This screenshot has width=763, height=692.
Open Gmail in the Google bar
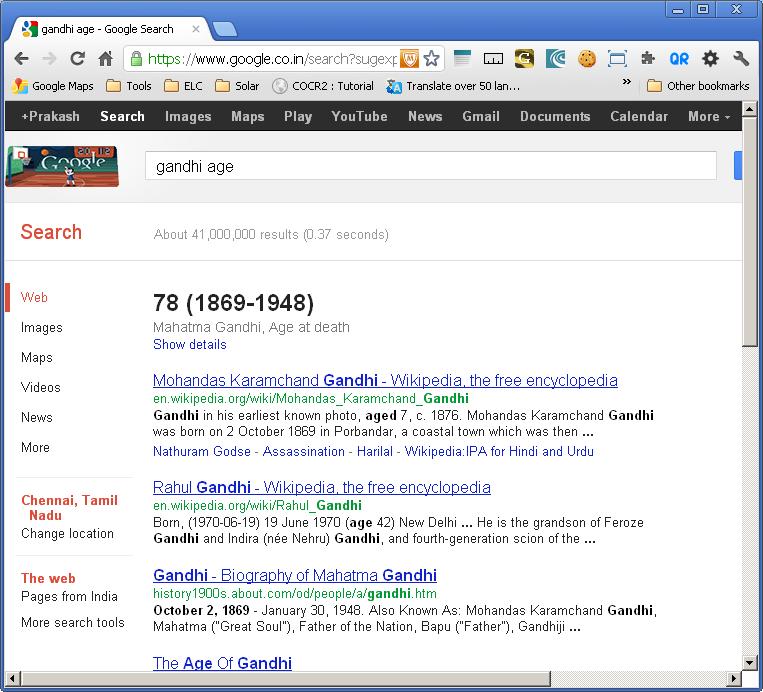pos(481,116)
